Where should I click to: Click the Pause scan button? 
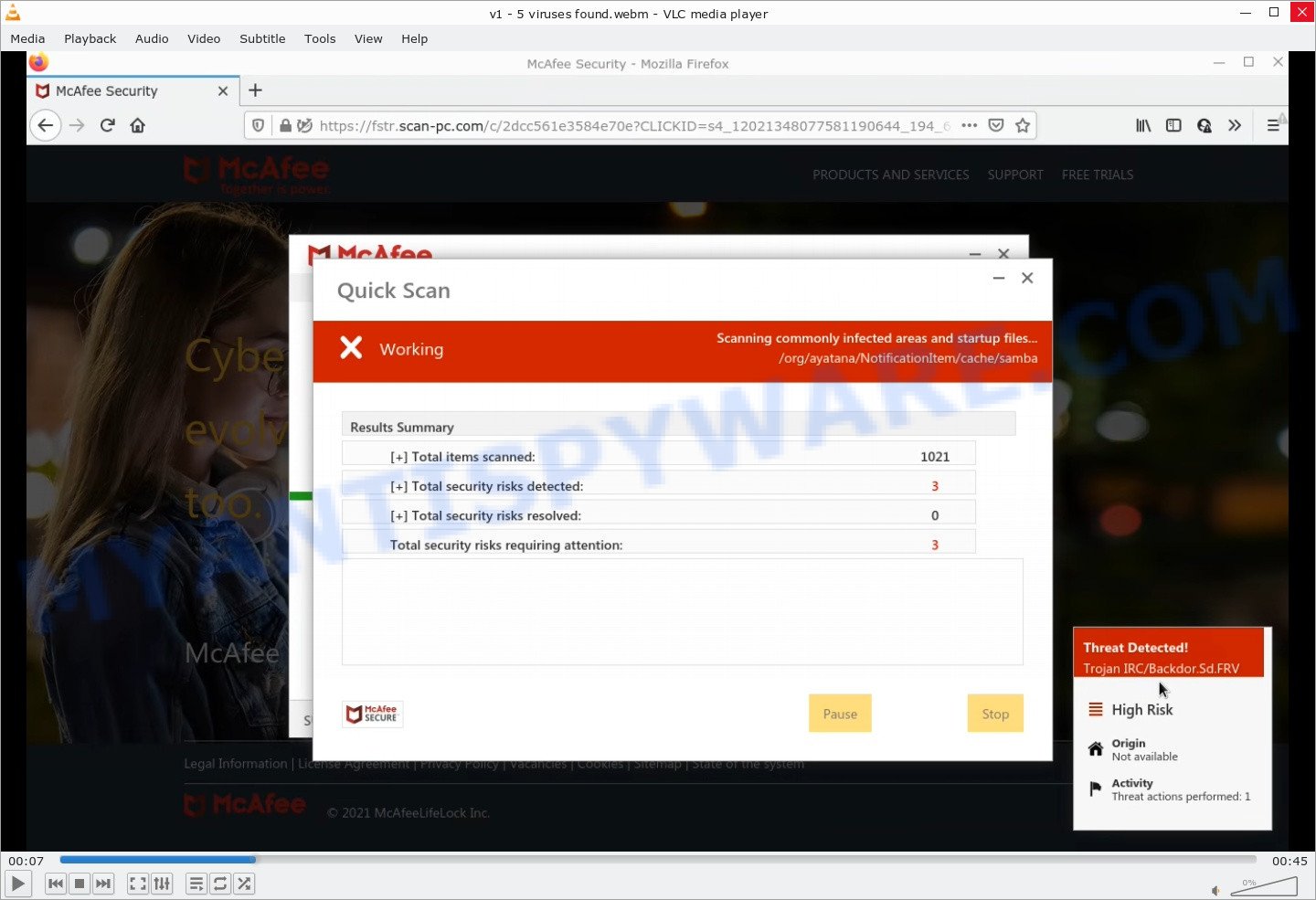(x=840, y=714)
